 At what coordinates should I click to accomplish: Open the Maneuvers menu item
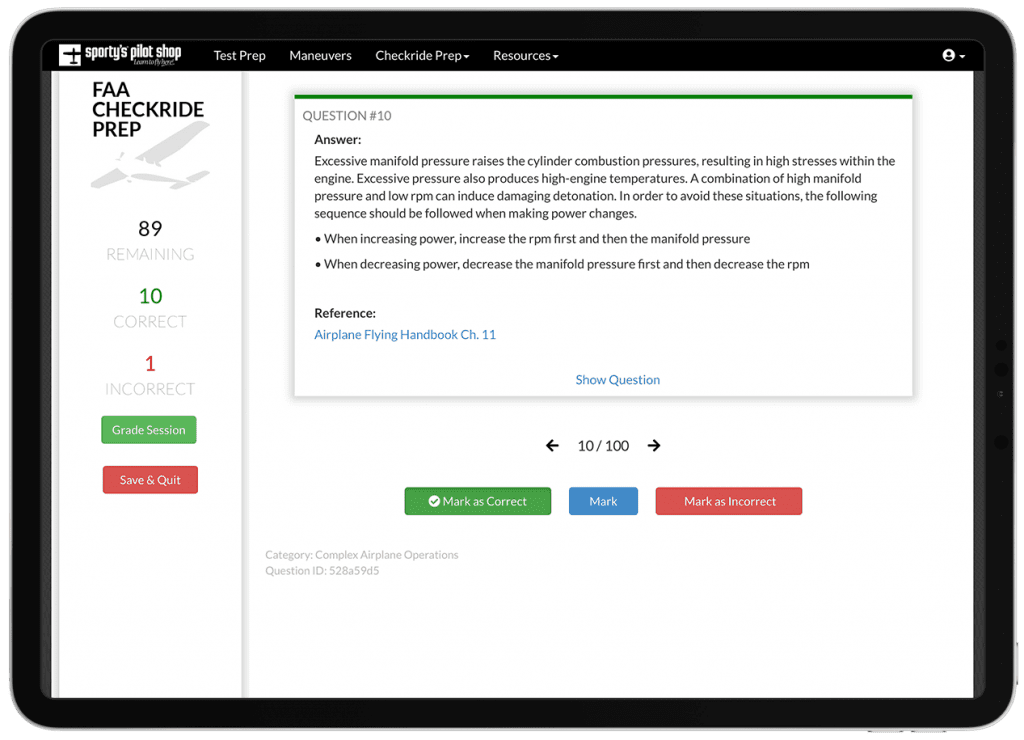point(320,56)
